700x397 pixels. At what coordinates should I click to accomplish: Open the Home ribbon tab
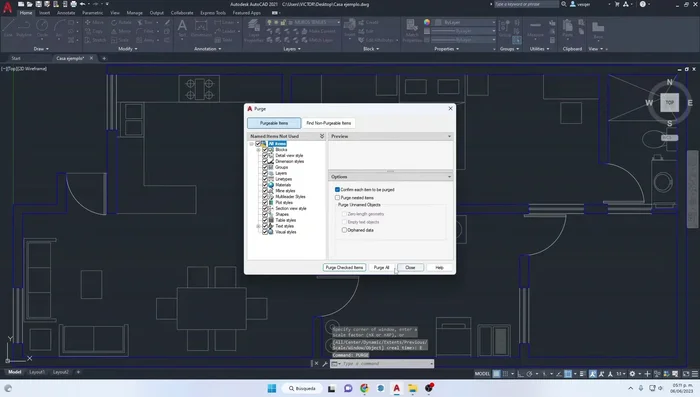26,13
